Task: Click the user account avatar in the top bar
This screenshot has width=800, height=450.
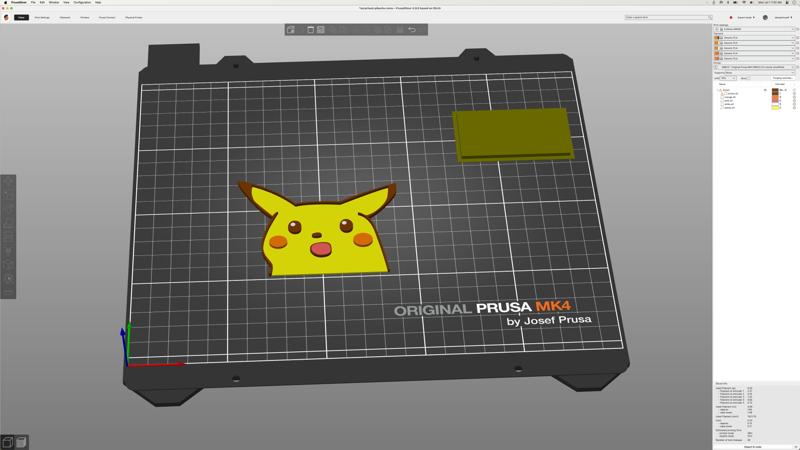Action: [x=765, y=17]
